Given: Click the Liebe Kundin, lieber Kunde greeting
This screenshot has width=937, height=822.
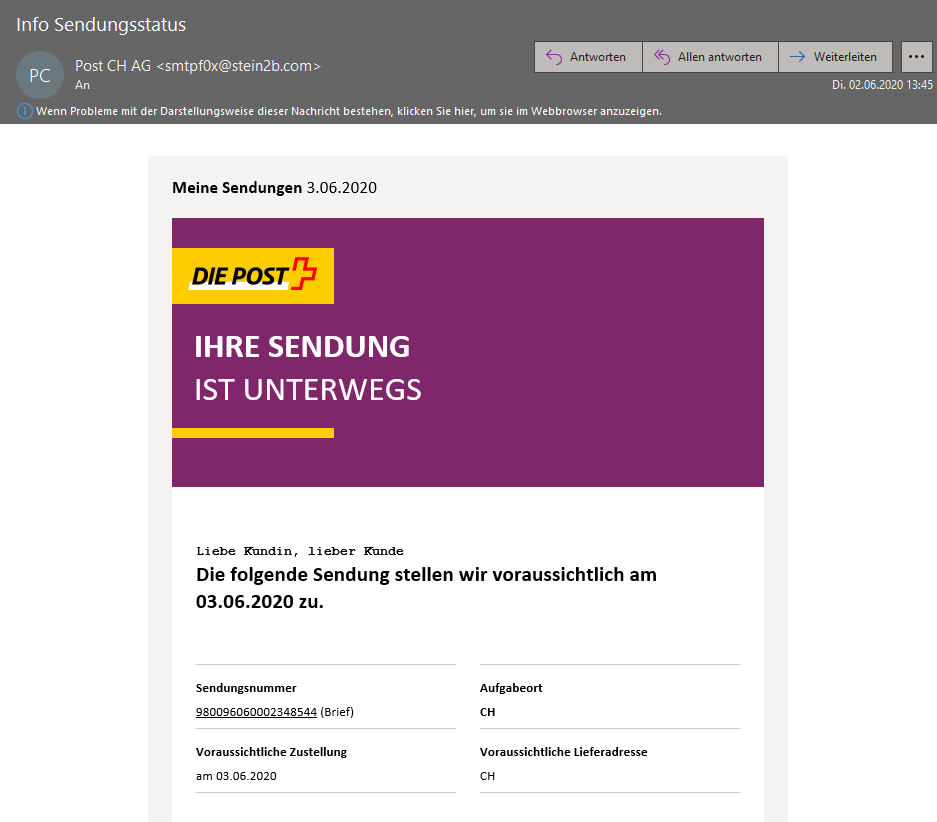Looking at the screenshot, I should tap(299, 551).
